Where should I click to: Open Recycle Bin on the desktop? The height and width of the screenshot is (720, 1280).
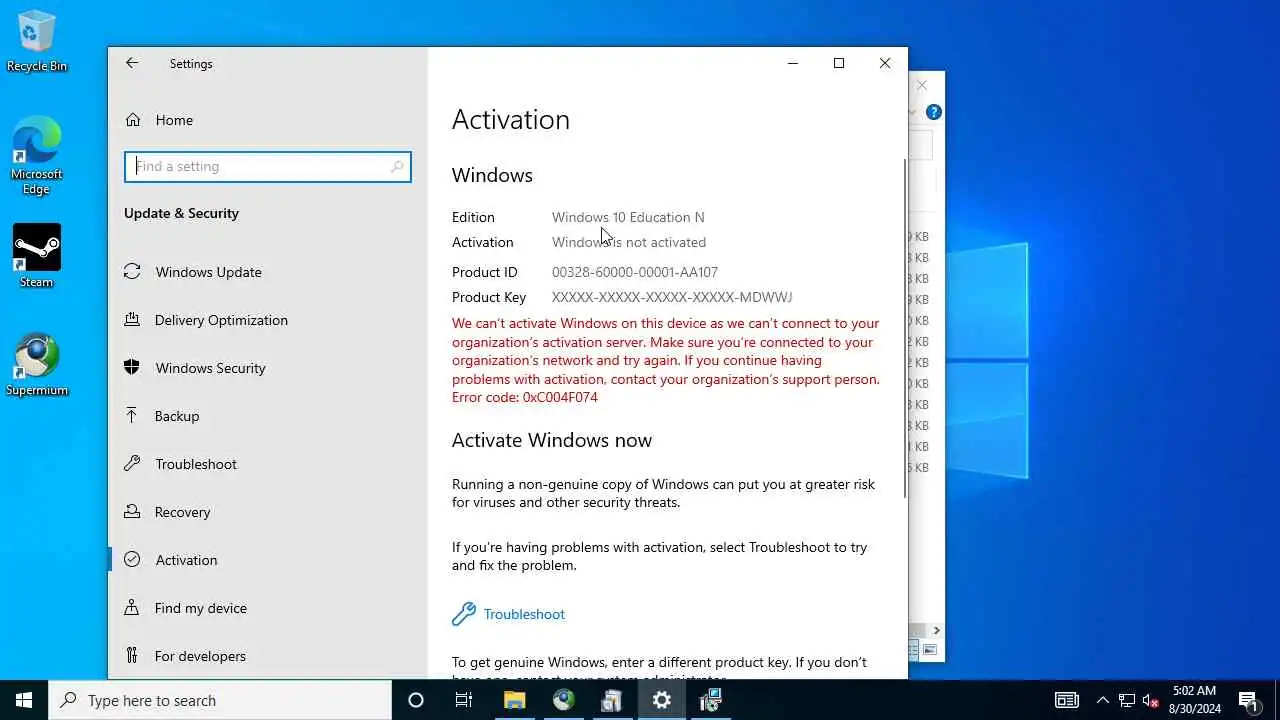(37, 42)
